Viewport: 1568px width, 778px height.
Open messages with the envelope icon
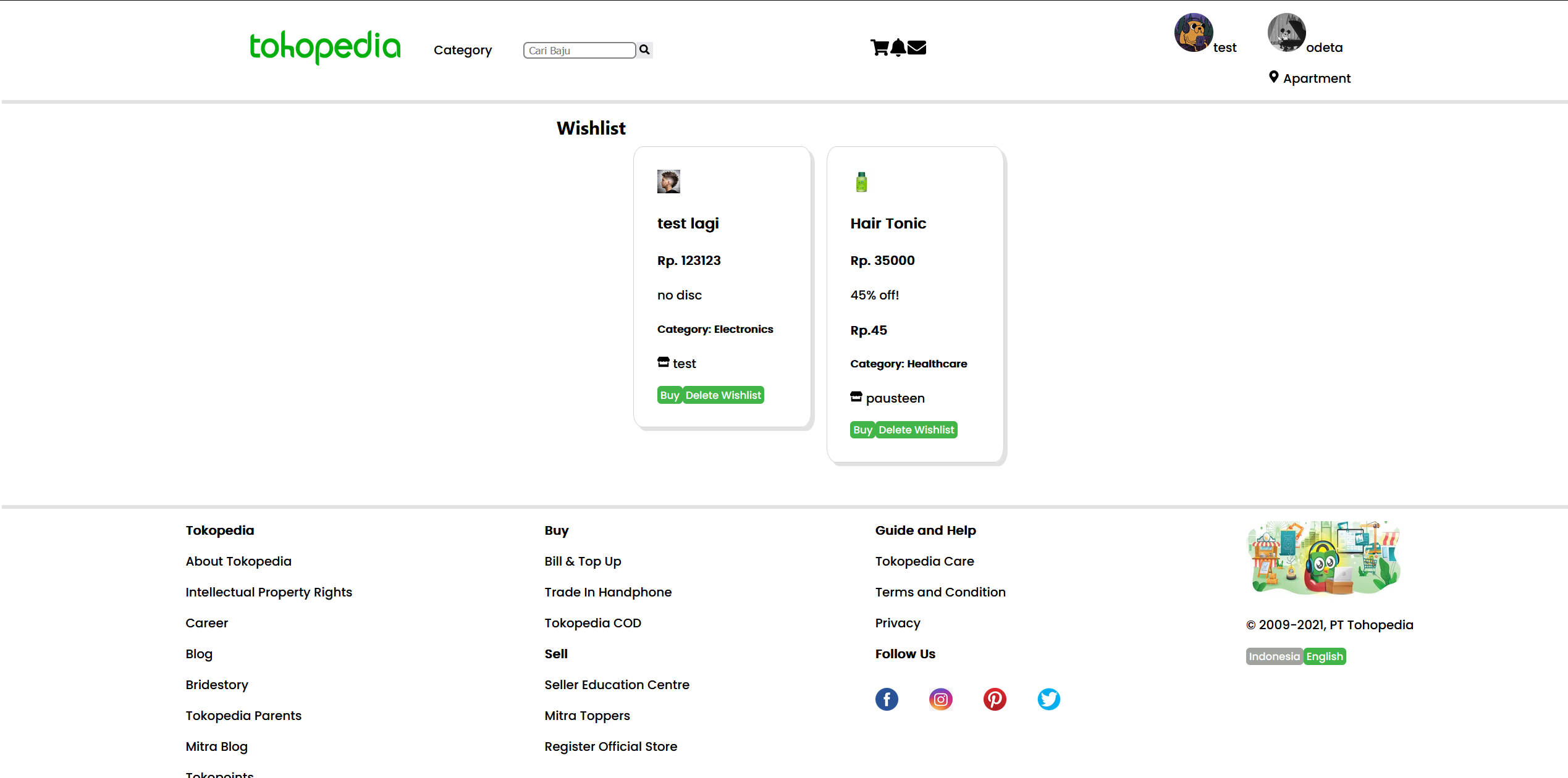tap(917, 48)
